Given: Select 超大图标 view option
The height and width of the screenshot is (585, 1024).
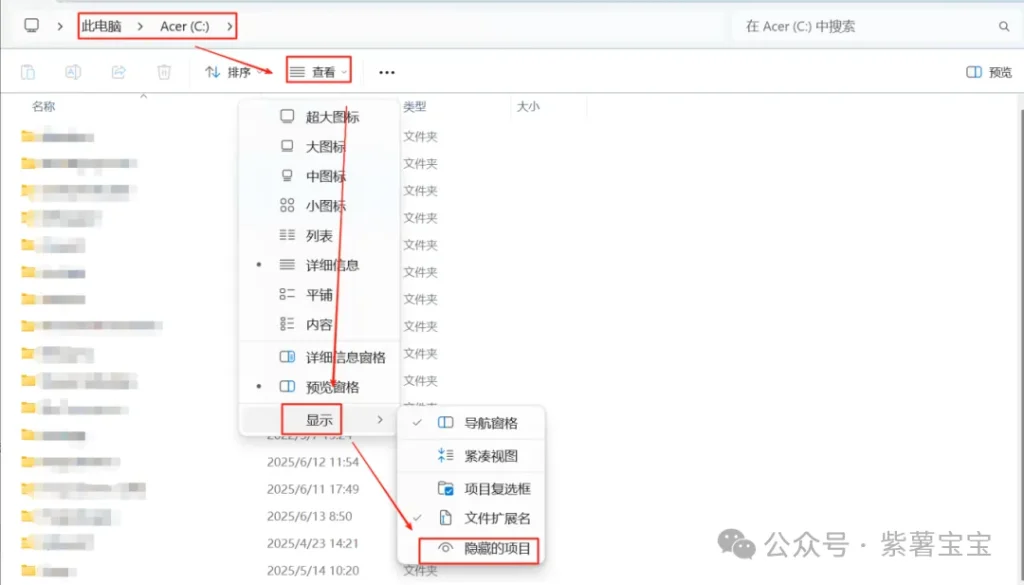Looking at the screenshot, I should pyautogui.click(x=332, y=117).
